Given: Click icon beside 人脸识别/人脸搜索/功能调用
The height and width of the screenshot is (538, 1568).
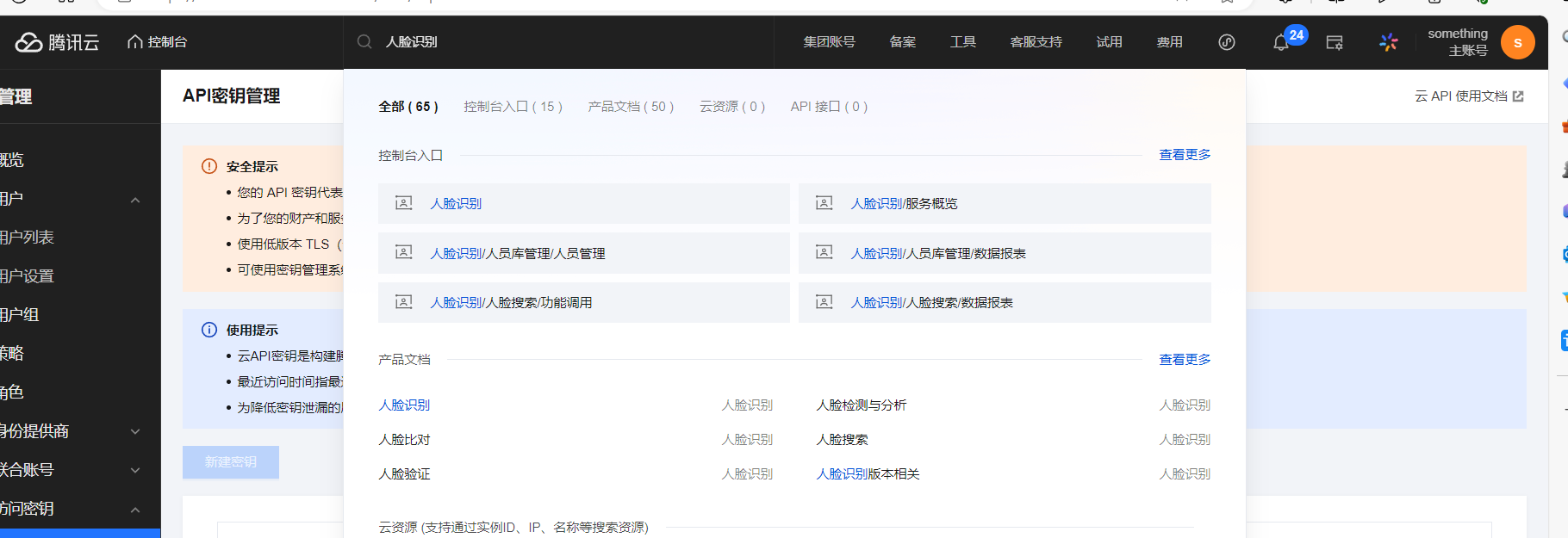Looking at the screenshot, I should click(x=403, y=302).
